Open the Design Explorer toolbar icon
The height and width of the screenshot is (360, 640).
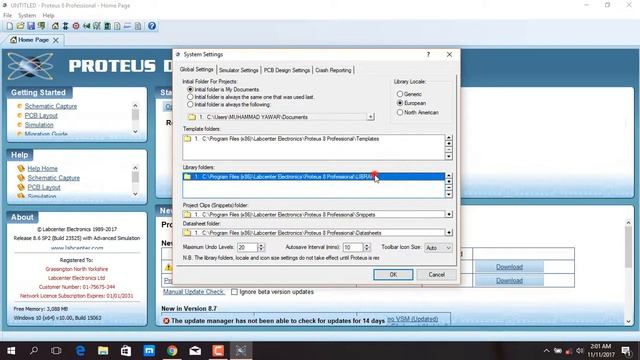[x=107, y=26]
